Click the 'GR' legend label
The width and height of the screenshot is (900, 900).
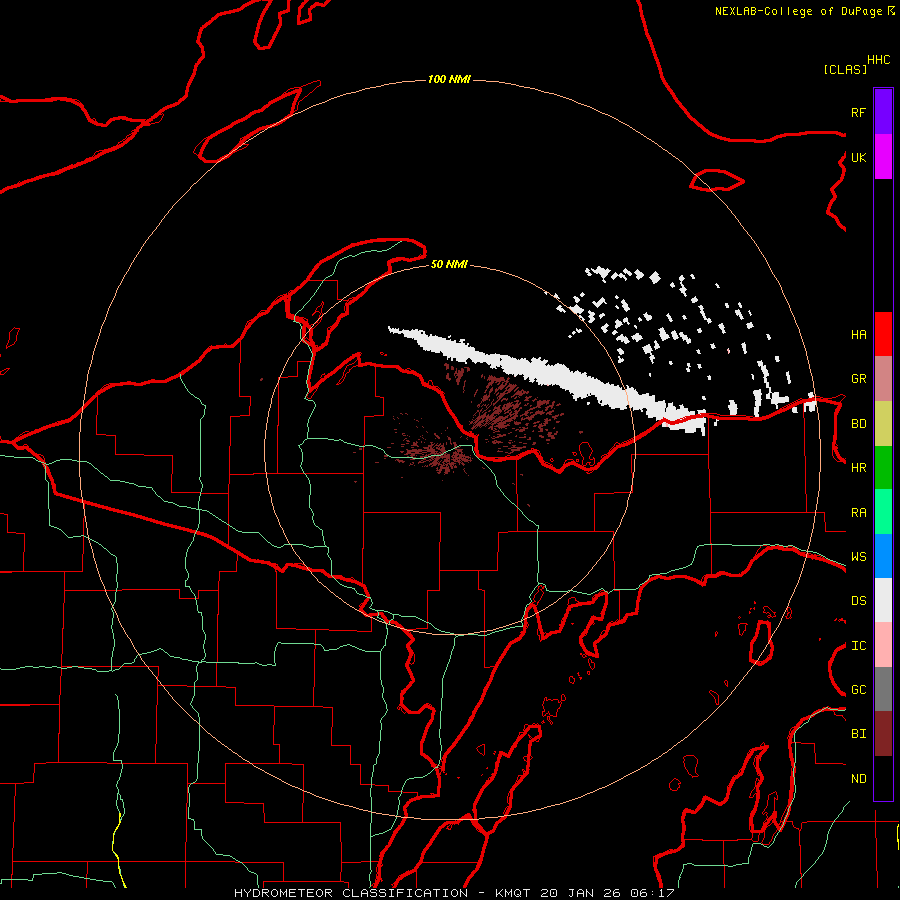point(858,379)
